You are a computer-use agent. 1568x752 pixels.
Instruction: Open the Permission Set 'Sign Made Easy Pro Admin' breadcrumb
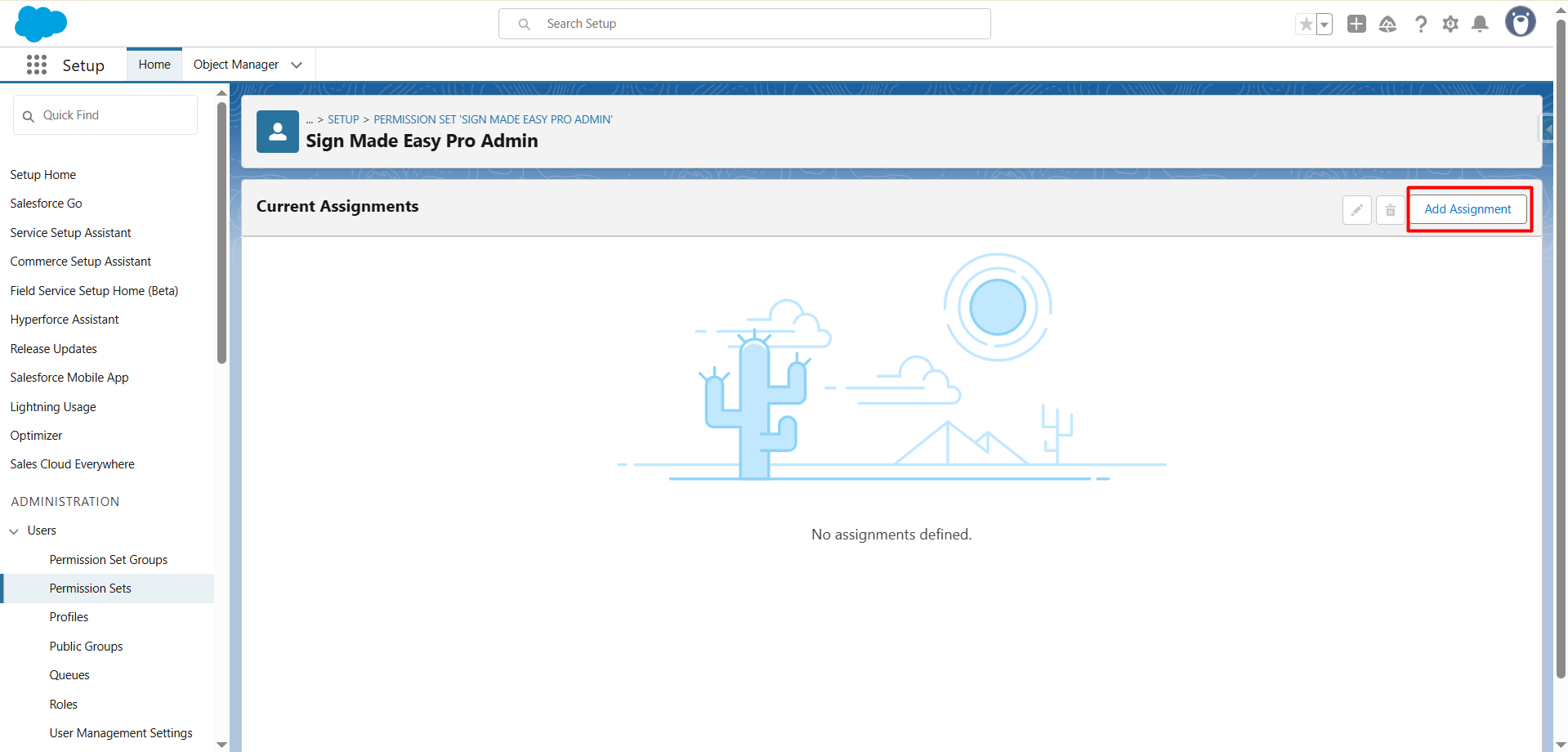[x=493, y=119]
